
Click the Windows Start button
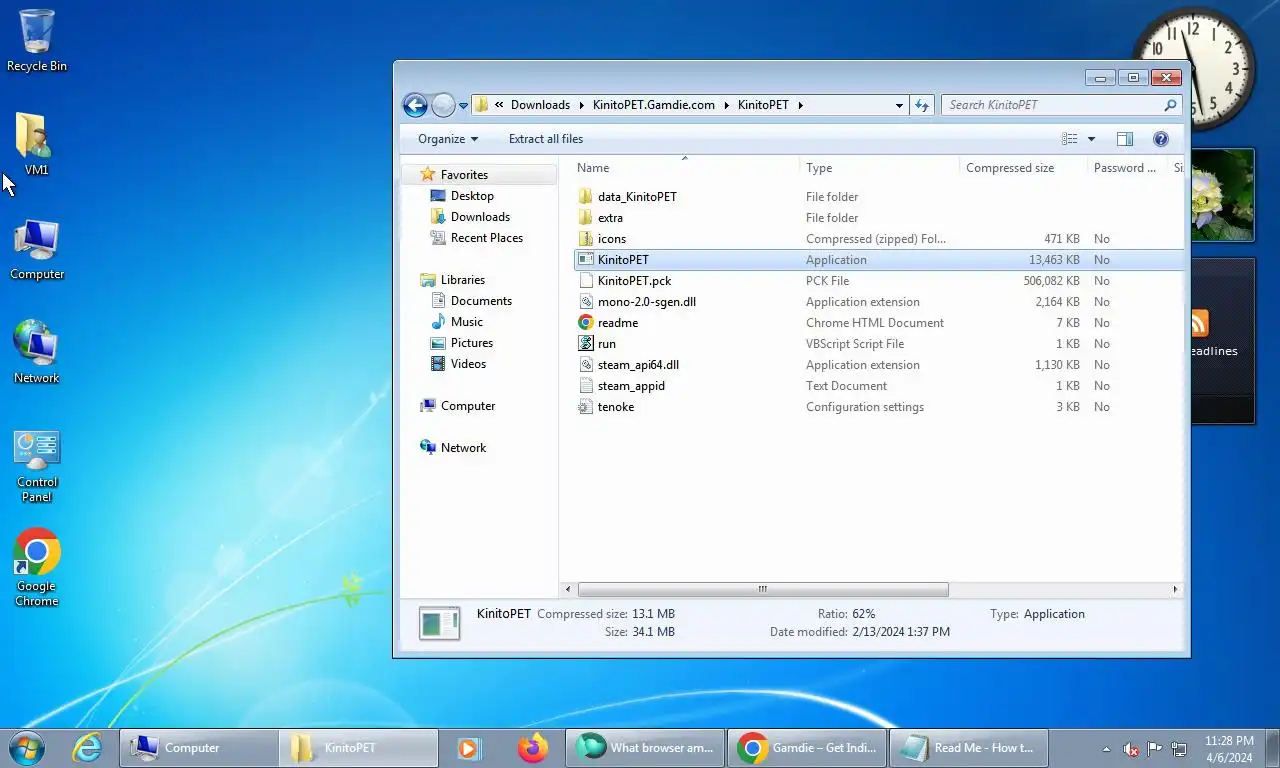(x=27, y=748)
